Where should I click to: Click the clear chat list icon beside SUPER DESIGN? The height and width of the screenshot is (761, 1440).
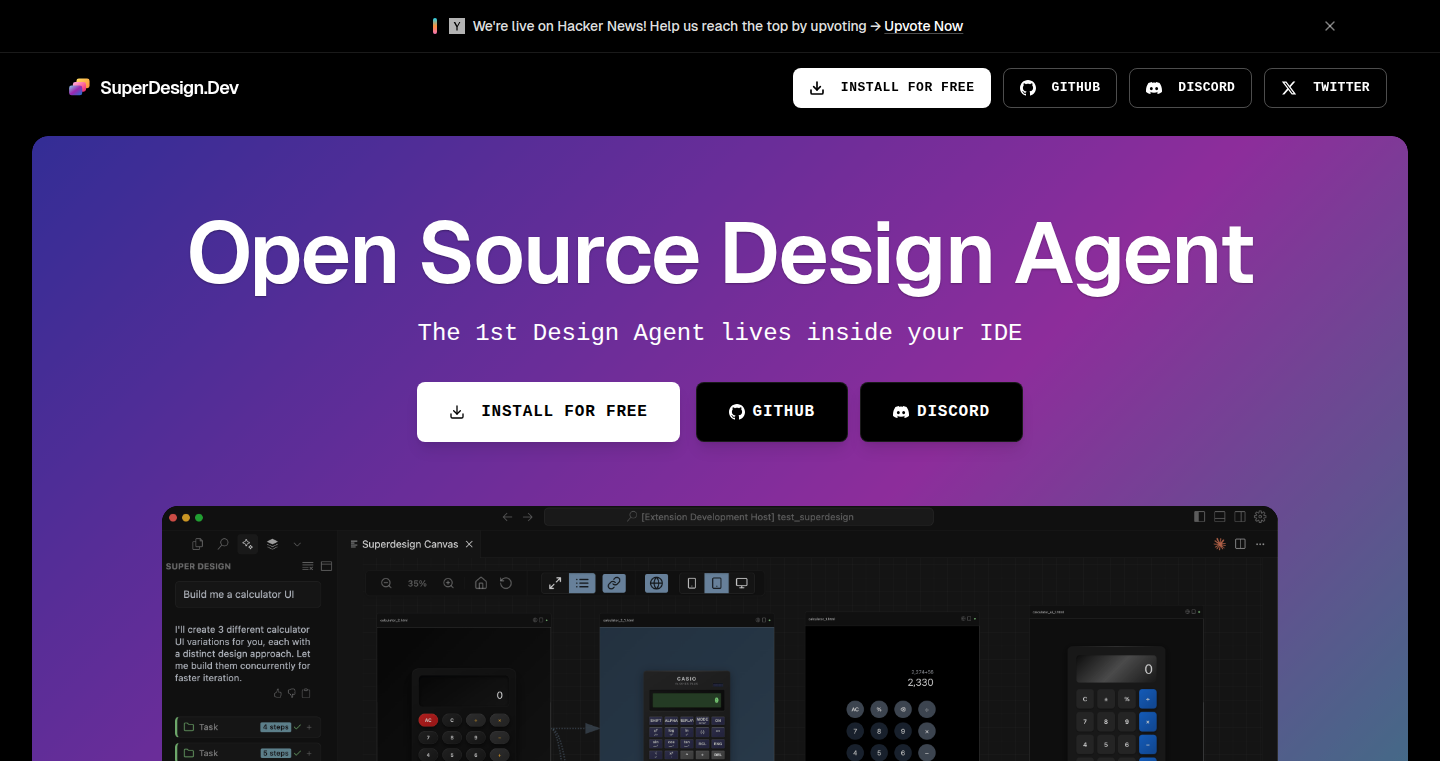click(x=308, y=566)
